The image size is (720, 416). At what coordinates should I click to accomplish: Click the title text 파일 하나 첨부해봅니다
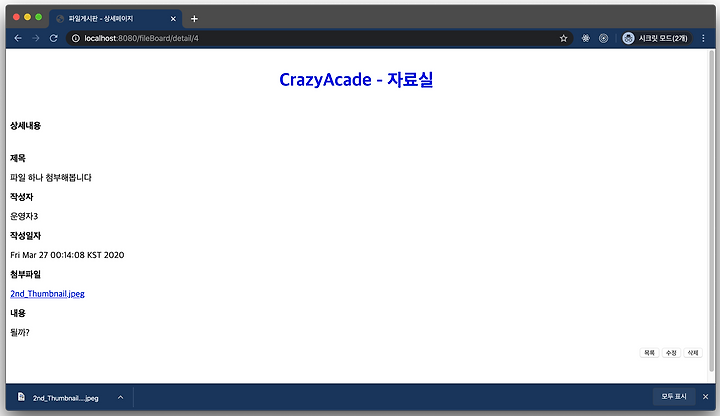click(x=51, y=178)
